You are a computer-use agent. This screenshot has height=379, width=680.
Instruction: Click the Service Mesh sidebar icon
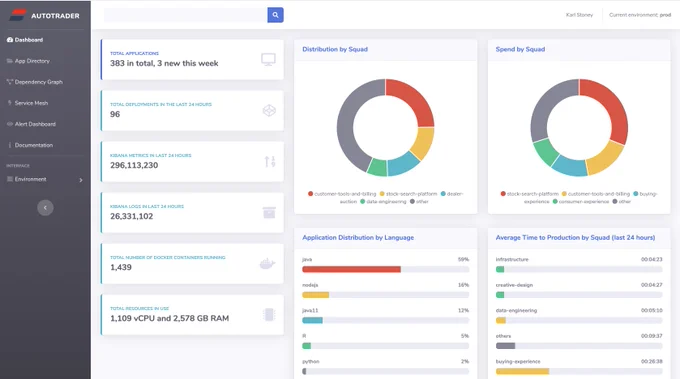point(10,103)
